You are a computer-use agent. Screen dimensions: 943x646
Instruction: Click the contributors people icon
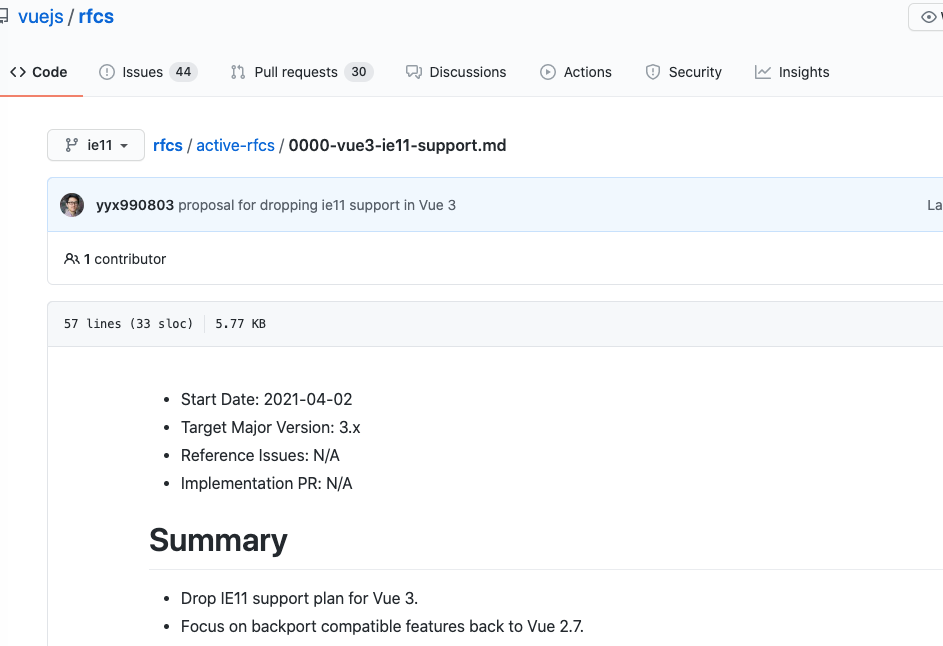(72, 259)
